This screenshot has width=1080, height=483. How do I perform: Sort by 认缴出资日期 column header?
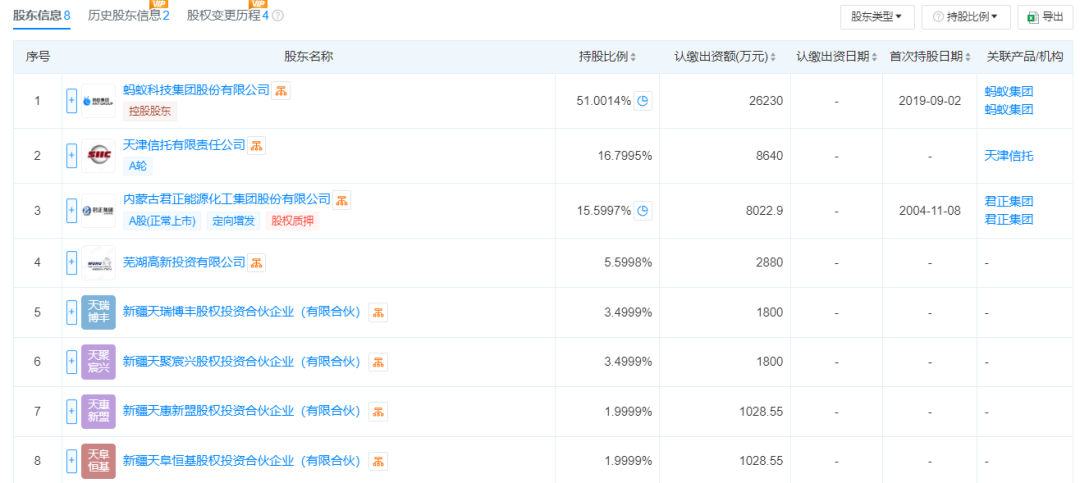click(x=837, y=57)
